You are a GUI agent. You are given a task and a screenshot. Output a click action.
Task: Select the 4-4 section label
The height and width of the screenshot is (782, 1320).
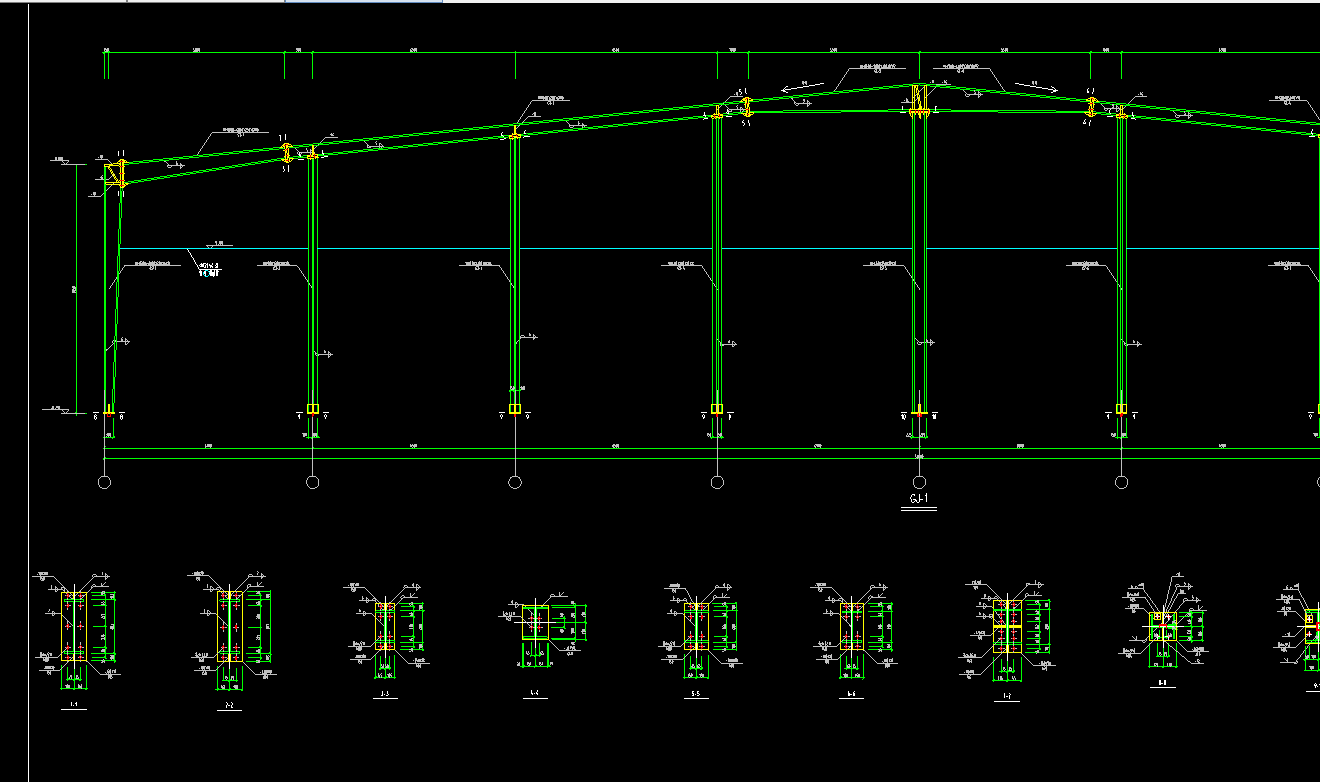click(x=534, y=692)
